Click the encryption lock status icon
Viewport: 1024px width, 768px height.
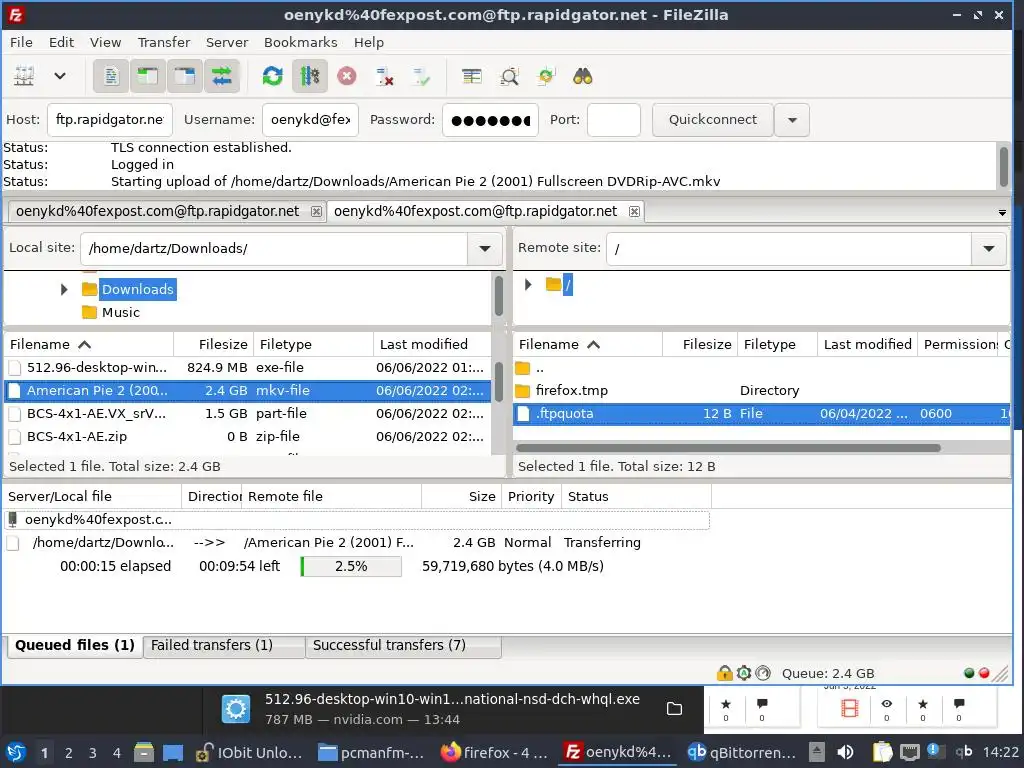(724, 673)
